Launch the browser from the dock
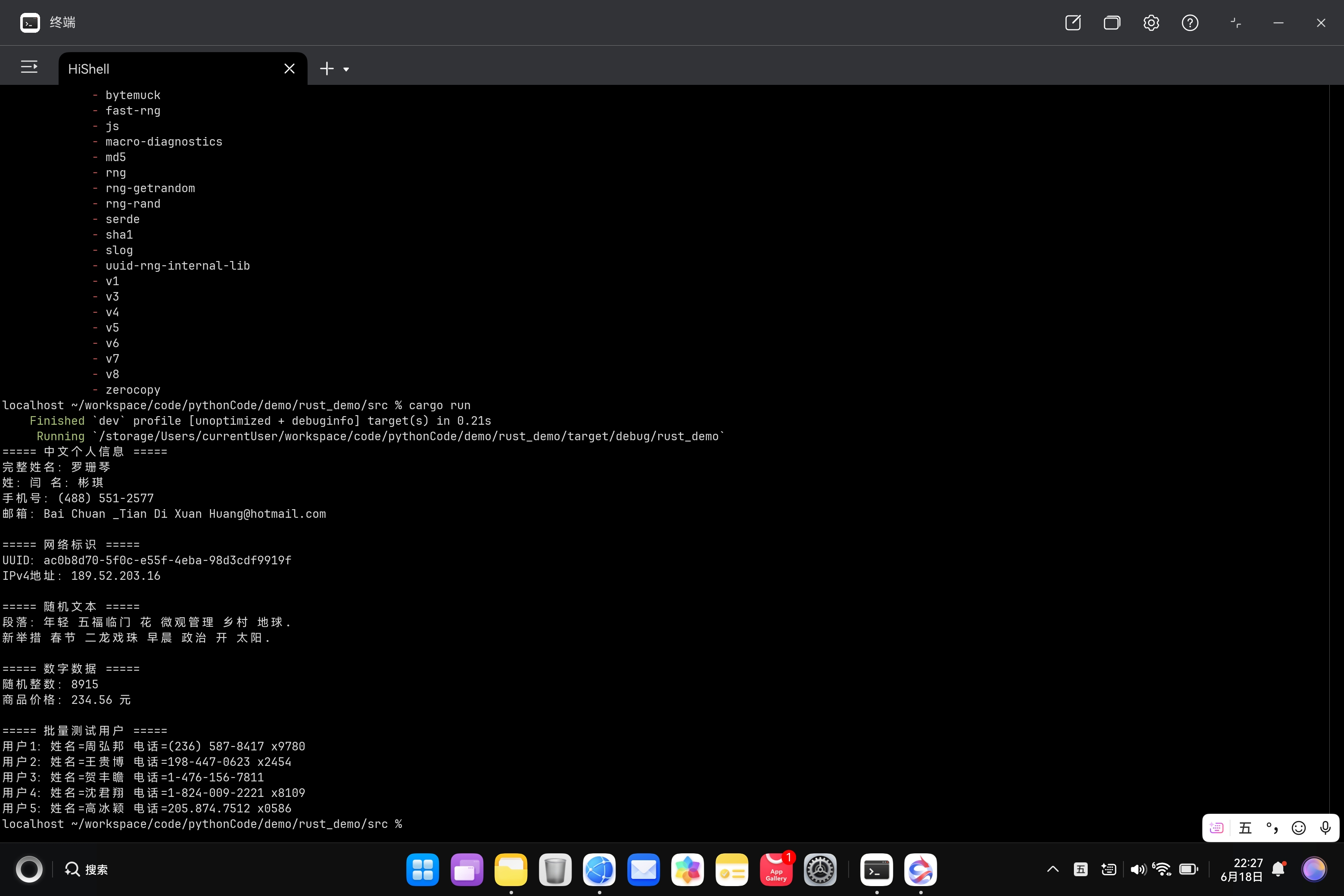This screenshot has width=1344, height=896. click(x=599, y=869)
